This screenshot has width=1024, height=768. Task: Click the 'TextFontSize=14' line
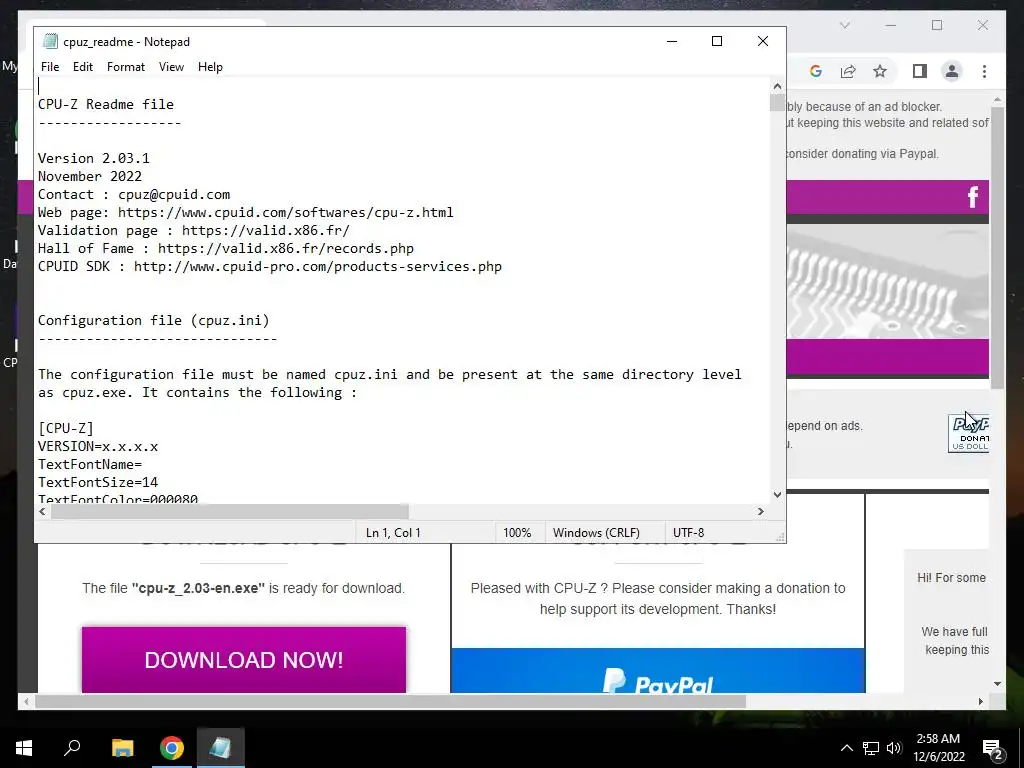(98, 483)
